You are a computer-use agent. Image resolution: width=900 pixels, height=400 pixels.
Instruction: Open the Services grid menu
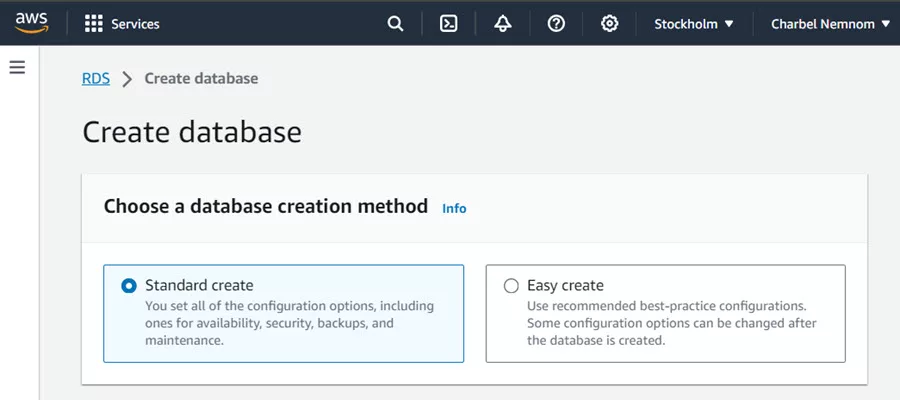[x=94, y=24]
